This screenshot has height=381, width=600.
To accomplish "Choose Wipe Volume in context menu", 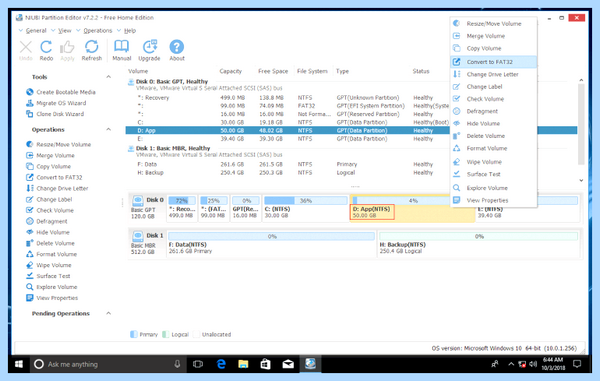I will (x=494, y=162).
